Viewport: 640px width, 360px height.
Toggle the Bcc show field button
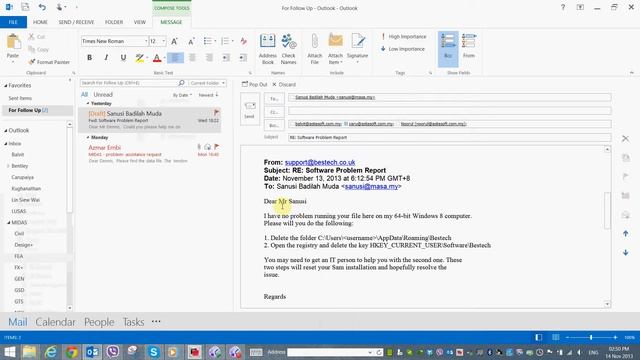click(x=448, y=49)
